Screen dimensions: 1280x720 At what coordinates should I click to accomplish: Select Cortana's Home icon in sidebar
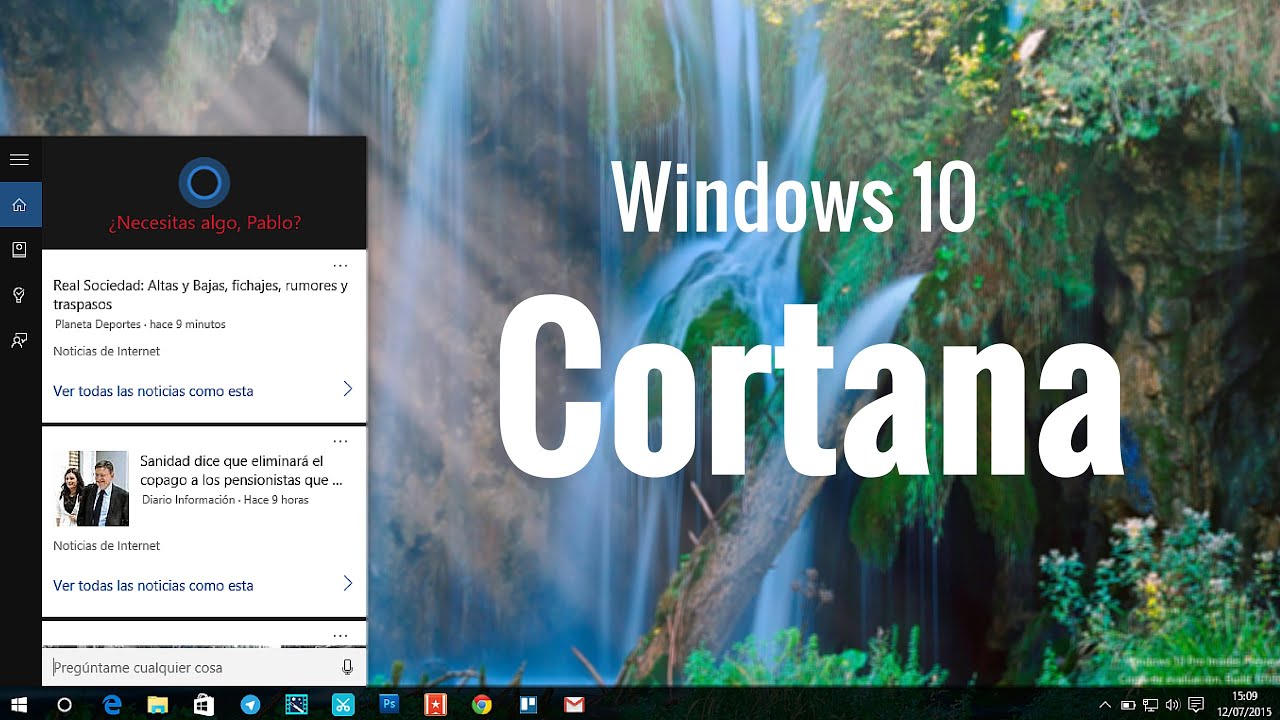click(19, 205)
